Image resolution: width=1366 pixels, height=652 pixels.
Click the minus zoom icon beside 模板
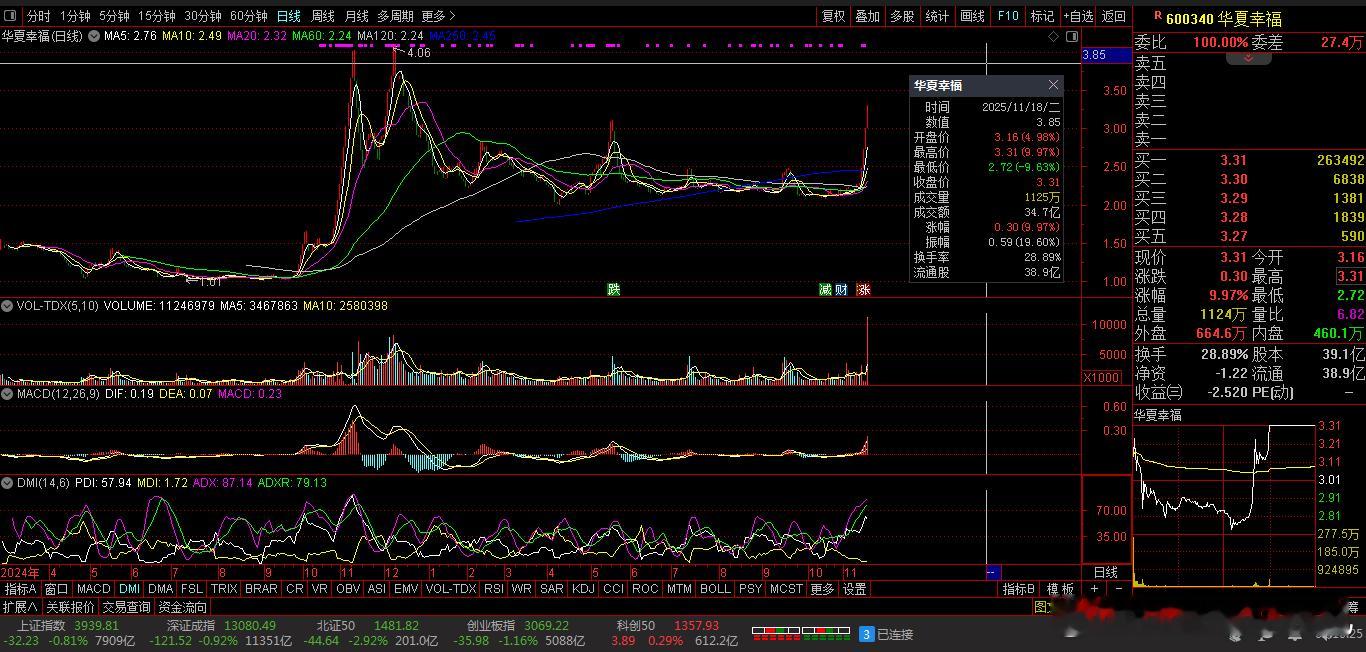click(1118, 589)
